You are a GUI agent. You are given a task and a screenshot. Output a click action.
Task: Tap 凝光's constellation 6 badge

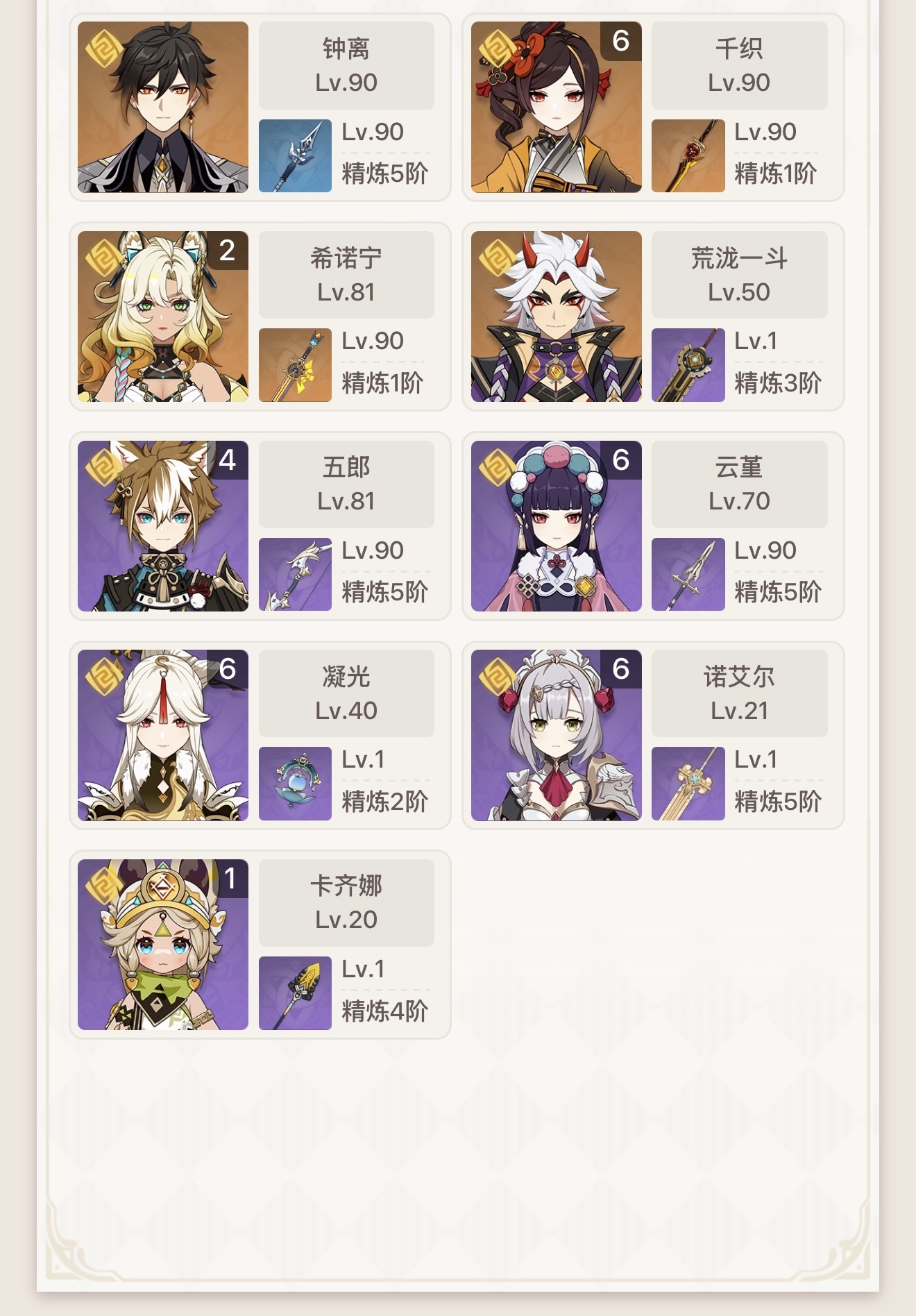pos(228,669)
